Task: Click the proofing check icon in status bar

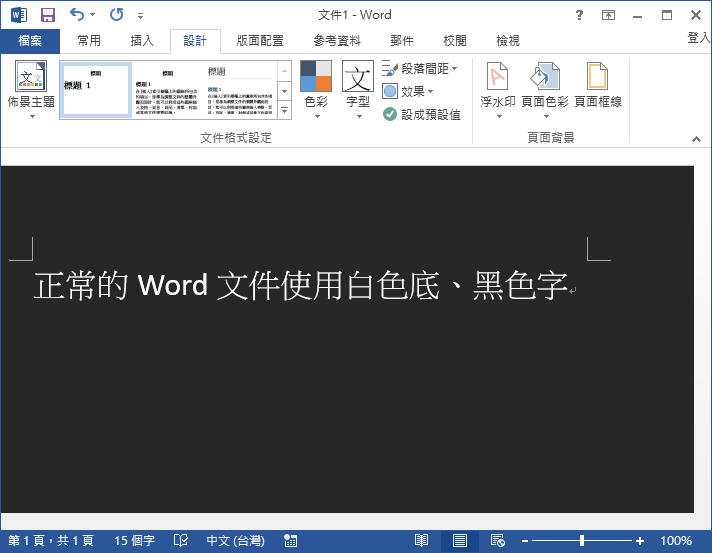Action: point(181,541)
